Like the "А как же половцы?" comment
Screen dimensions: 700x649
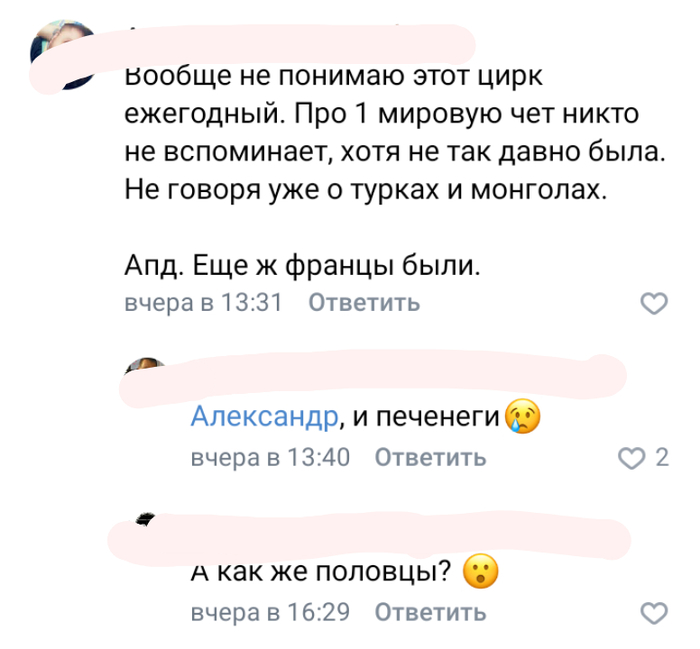(652, 612)
